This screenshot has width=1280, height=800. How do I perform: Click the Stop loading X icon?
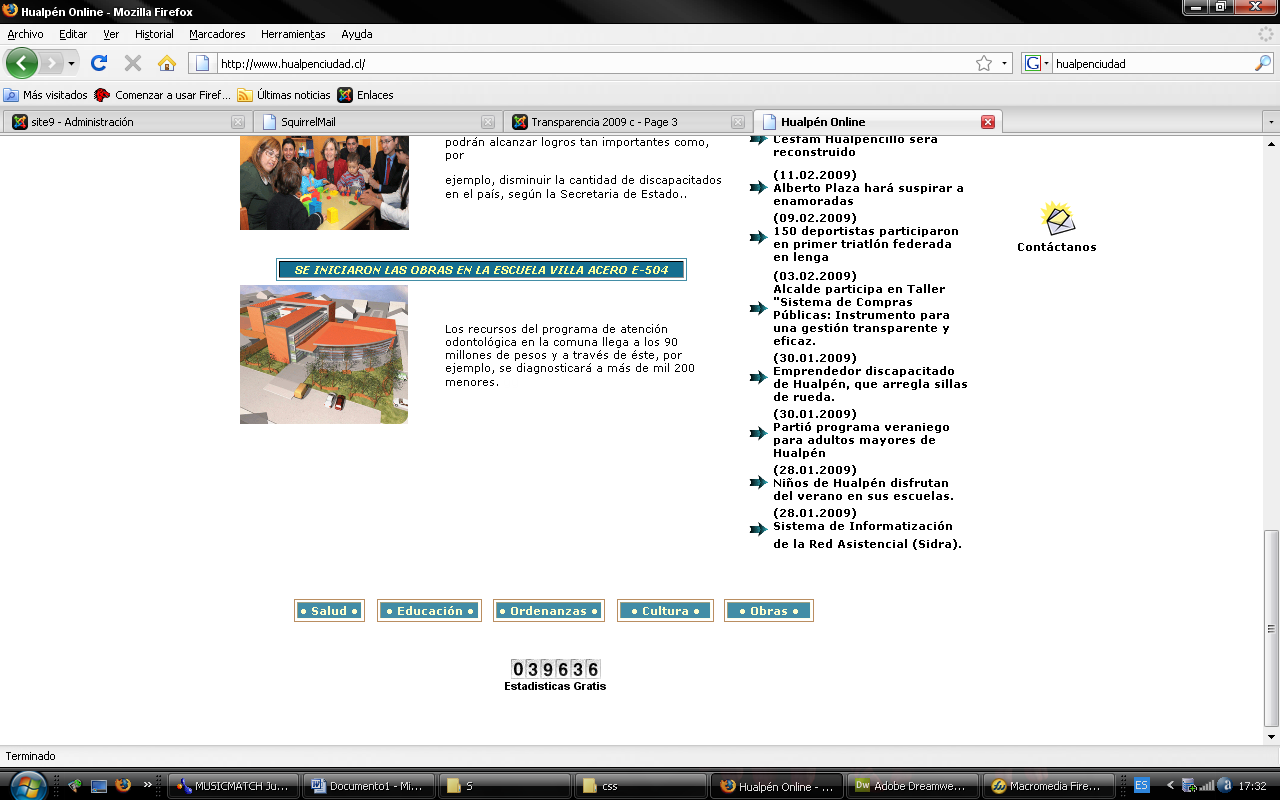click(132, 63)
